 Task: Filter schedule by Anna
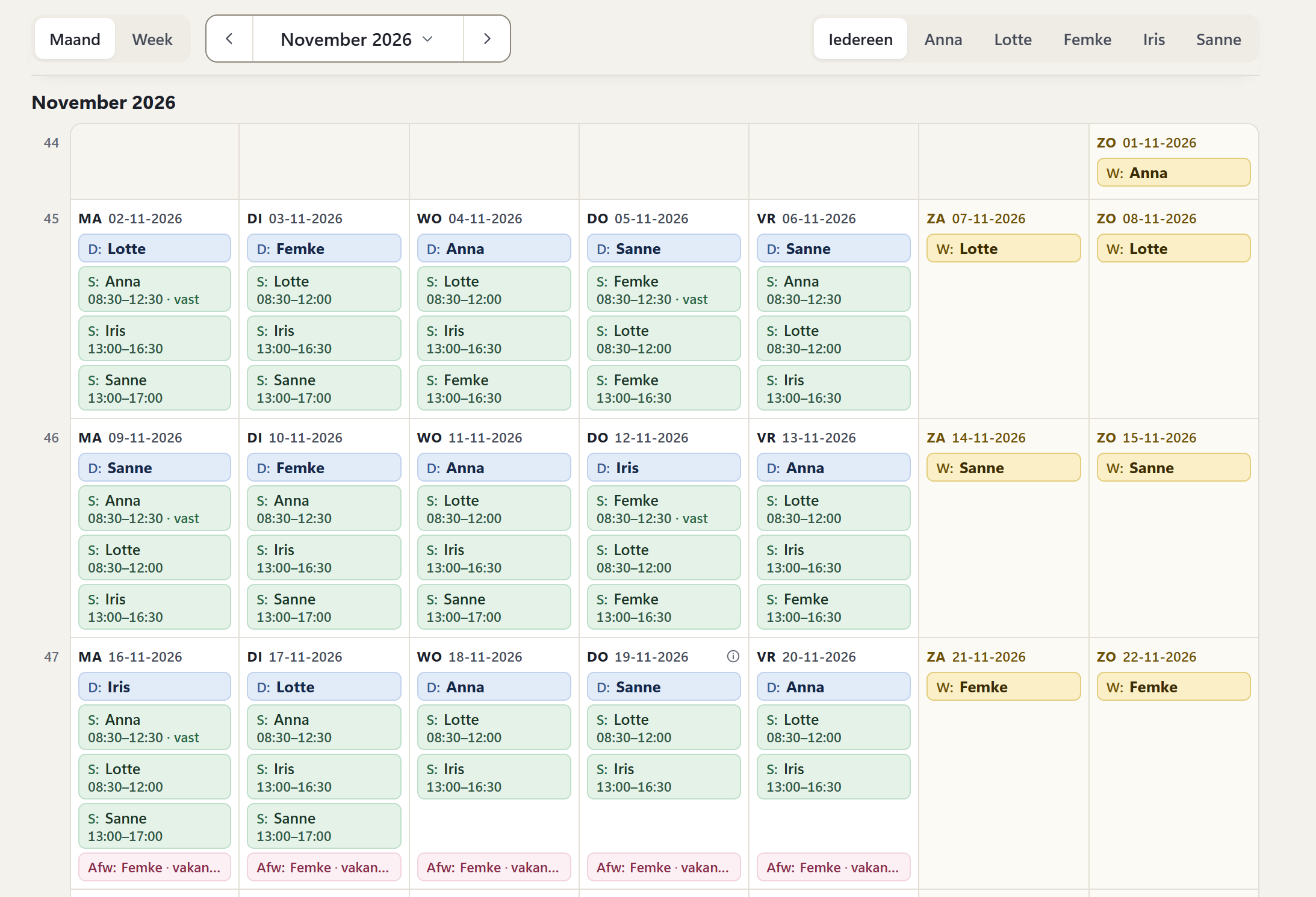pos(943,39)
